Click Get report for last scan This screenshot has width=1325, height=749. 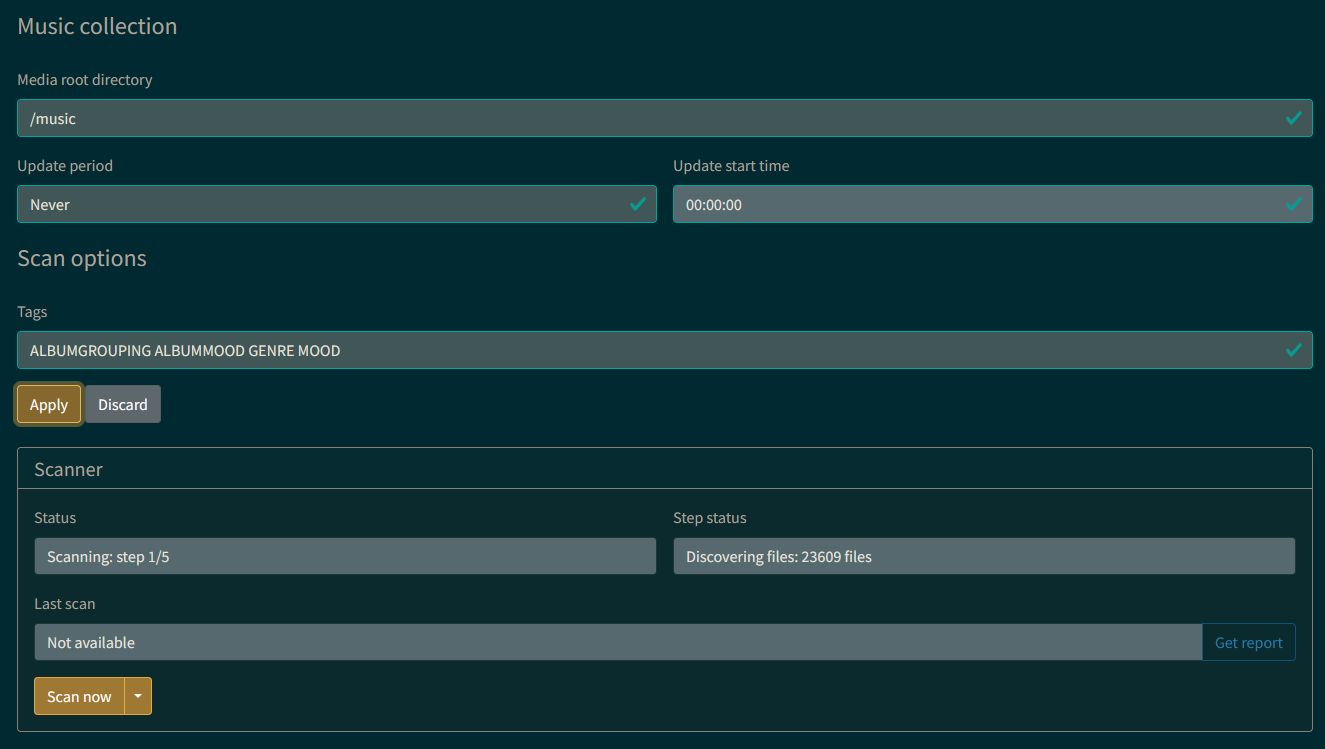[1248, 643]
